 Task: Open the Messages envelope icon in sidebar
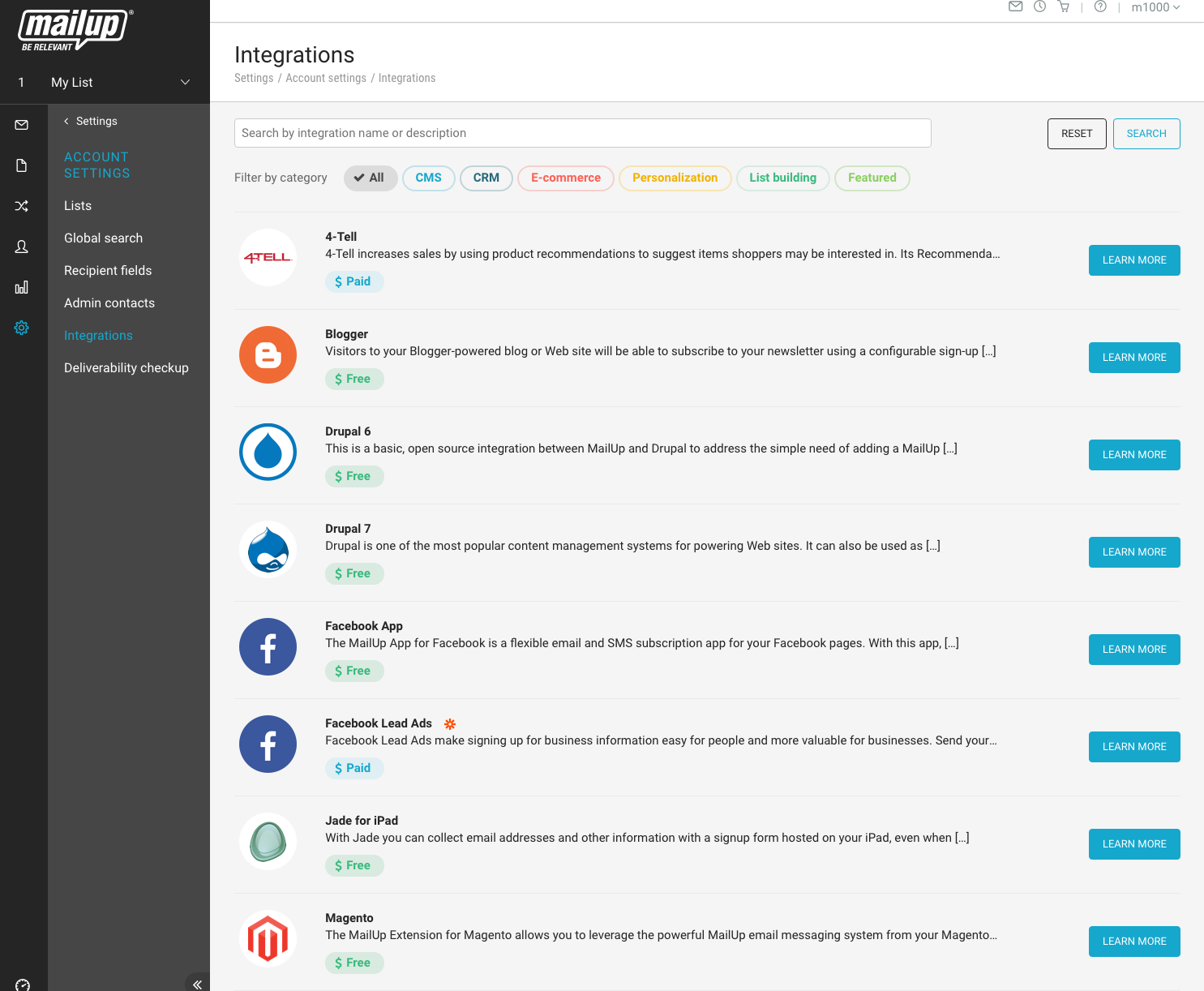click(x=22, y=125)
